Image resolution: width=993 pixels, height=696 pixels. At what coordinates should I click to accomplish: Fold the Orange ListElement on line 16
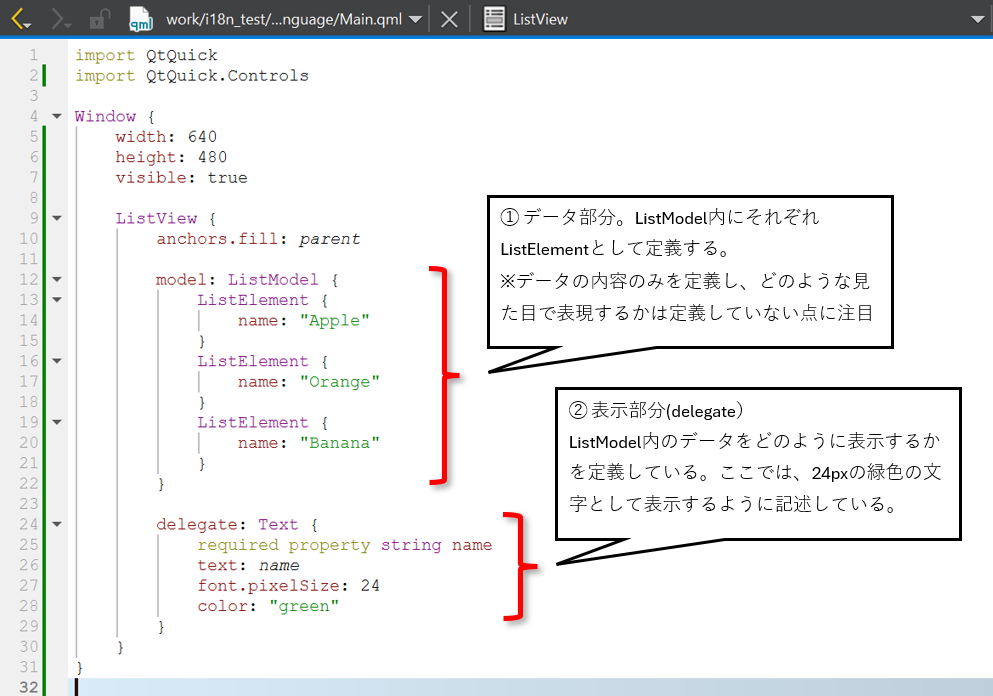coord(57,361)
